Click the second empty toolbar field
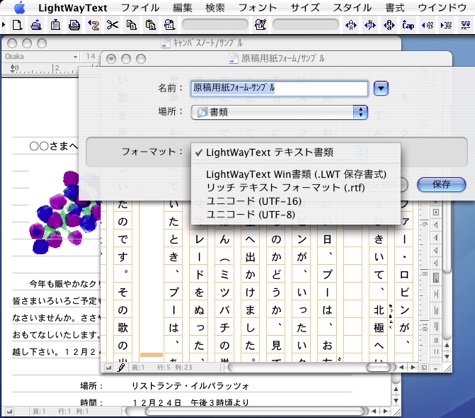Viewport: 475px width, 418px height. [305, 25]
